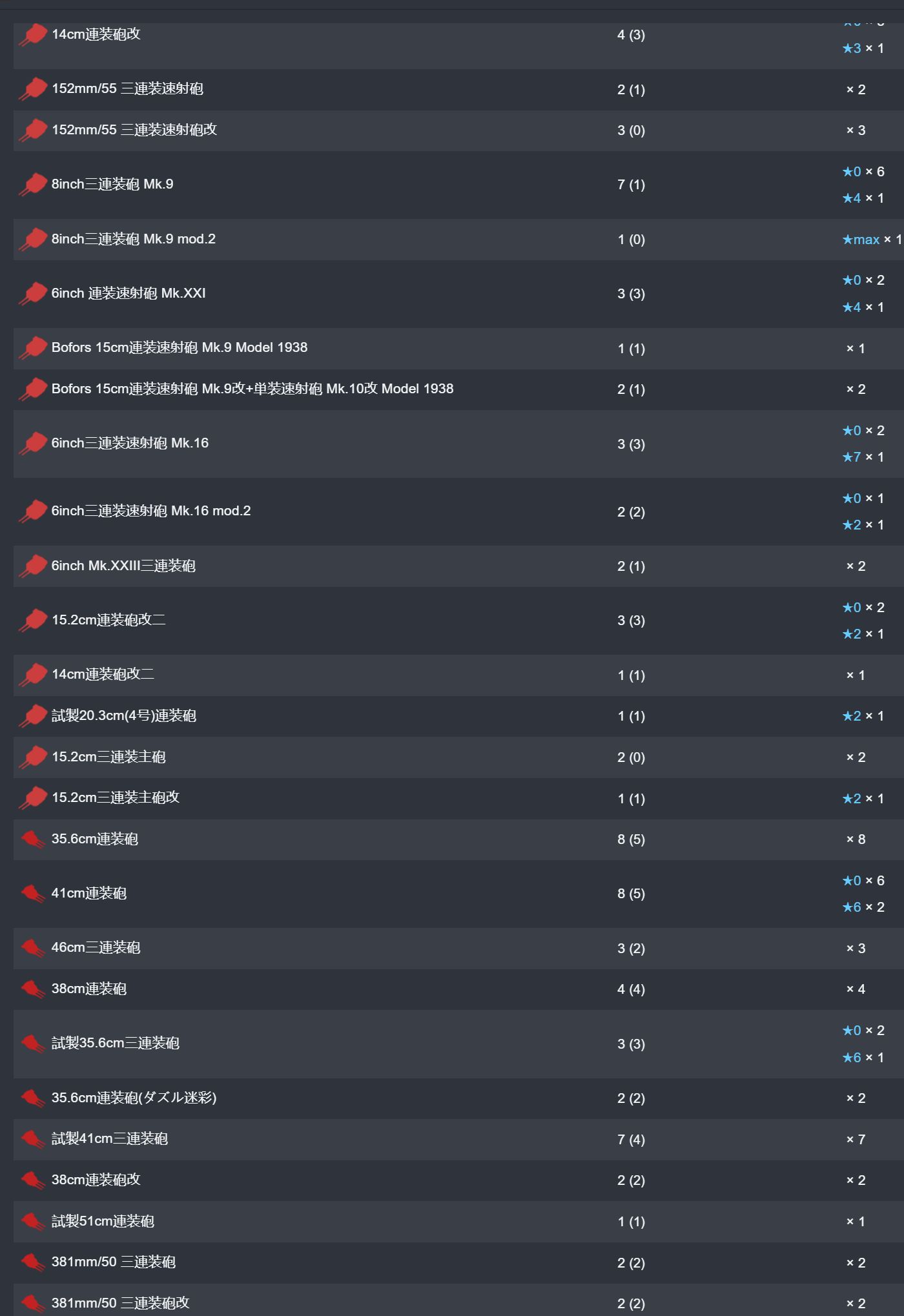
Task: Select the 41cm連装砲 equipment name
Action: pos(89,894)
